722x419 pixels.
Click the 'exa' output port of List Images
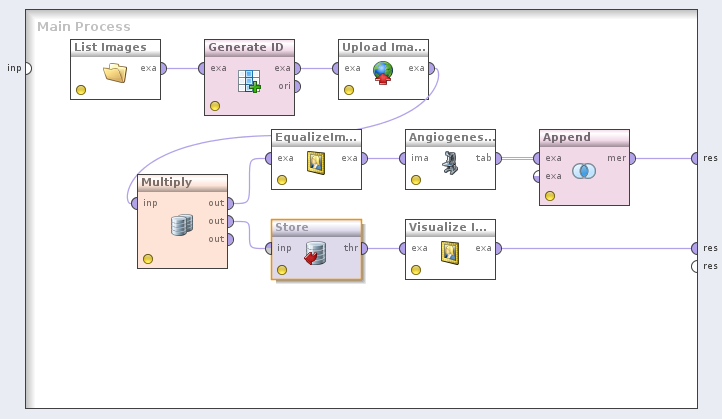pos(163,68)
